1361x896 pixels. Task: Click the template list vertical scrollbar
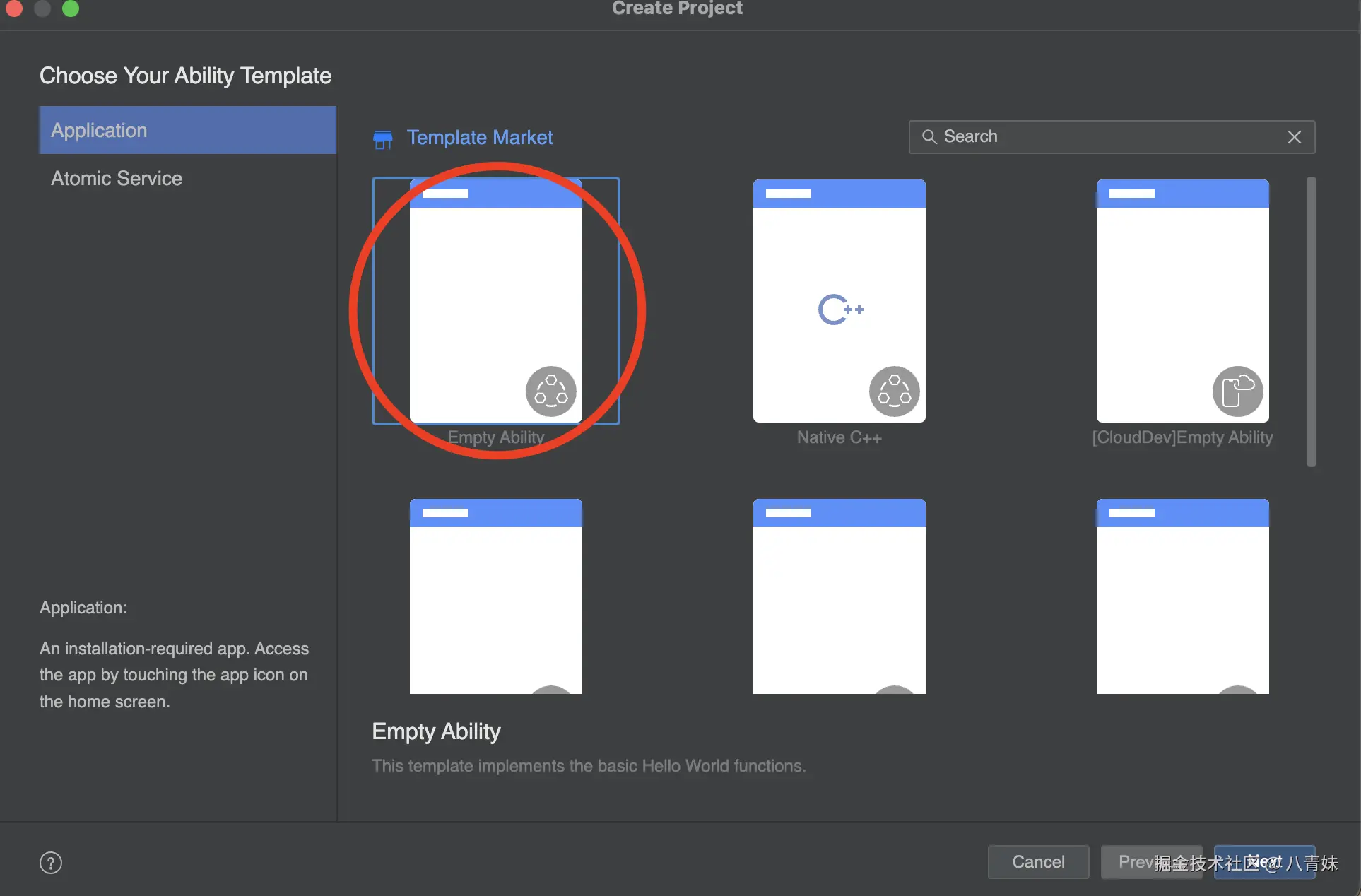[x=1311, y=322]
